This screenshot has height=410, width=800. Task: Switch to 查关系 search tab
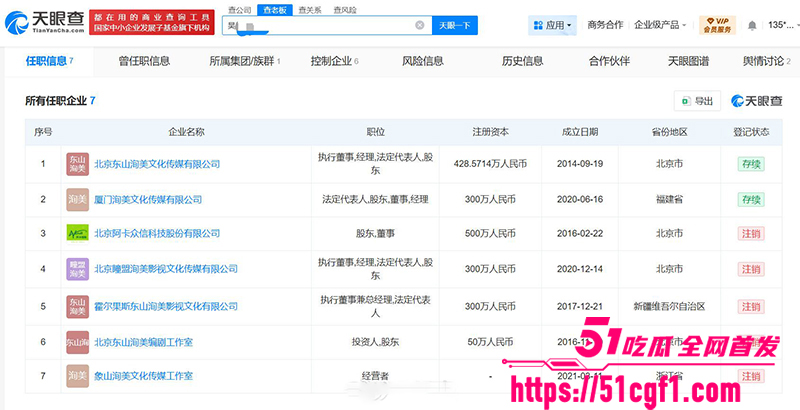click(310, 10)
